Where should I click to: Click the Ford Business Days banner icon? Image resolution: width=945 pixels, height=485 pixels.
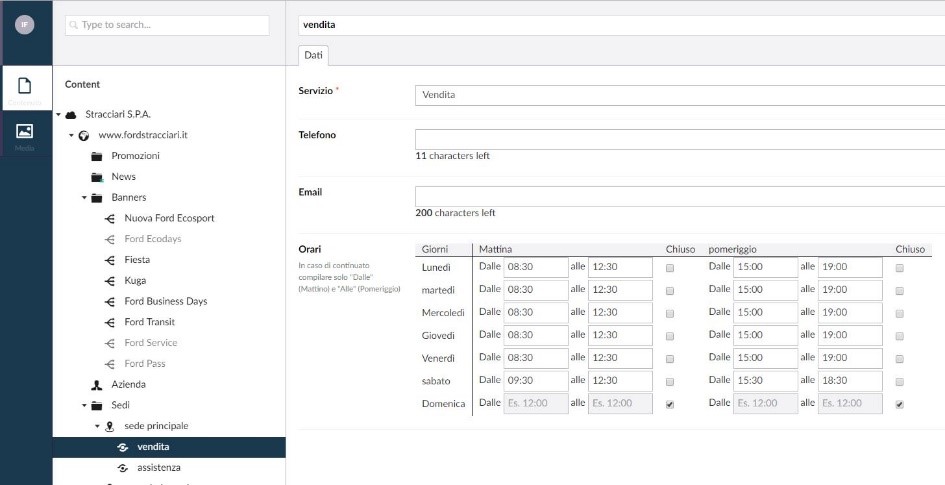coord(110,302)
